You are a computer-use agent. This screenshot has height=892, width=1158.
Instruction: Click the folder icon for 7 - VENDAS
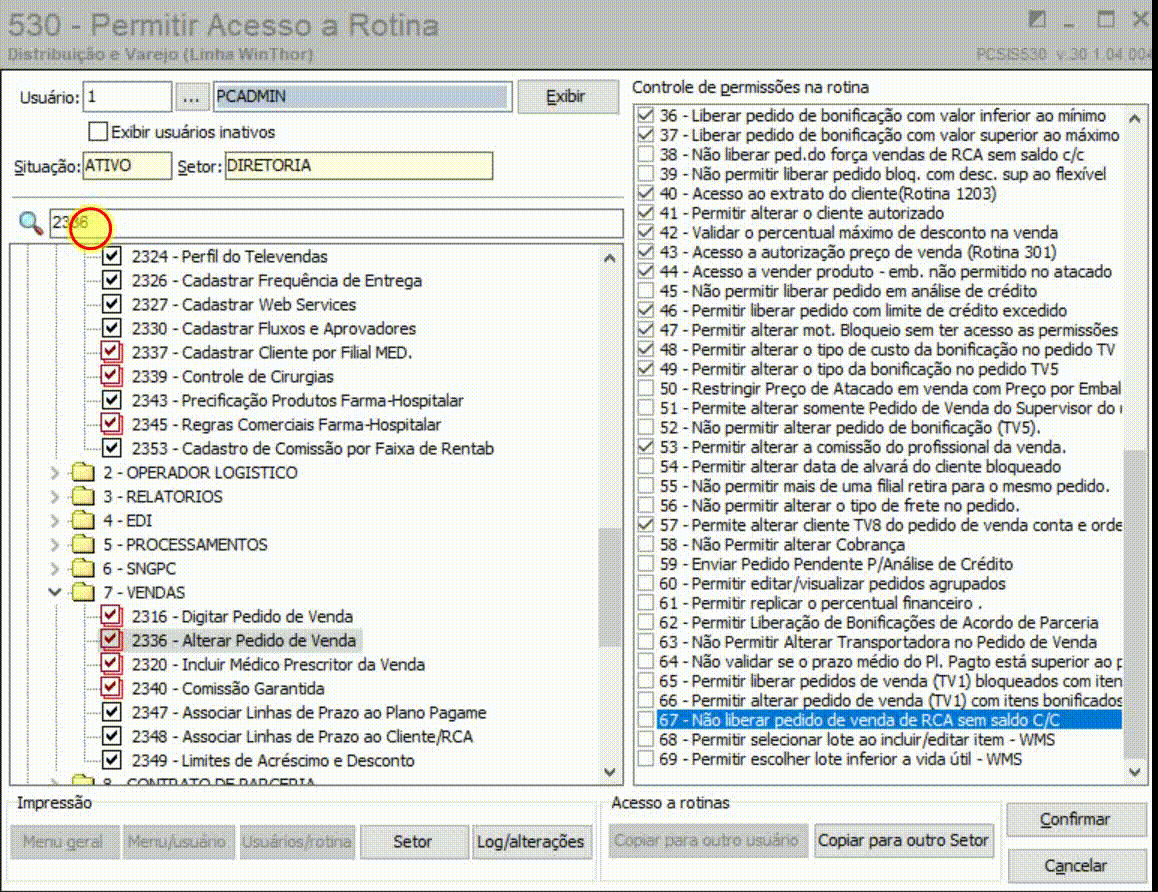(x=83, y=592)
